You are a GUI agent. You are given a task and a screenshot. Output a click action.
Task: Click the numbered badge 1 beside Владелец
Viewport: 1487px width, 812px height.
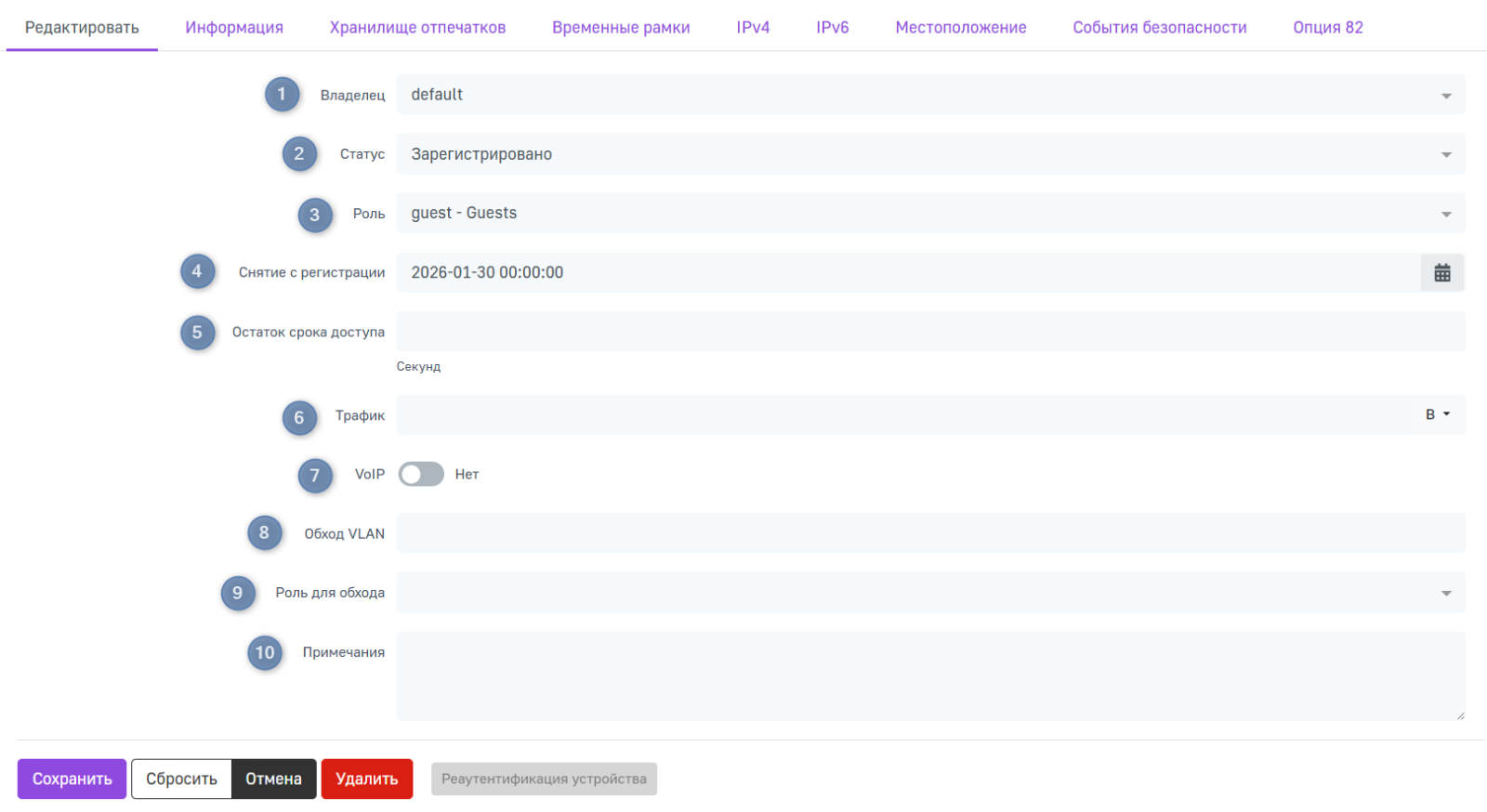click(282, 95)
